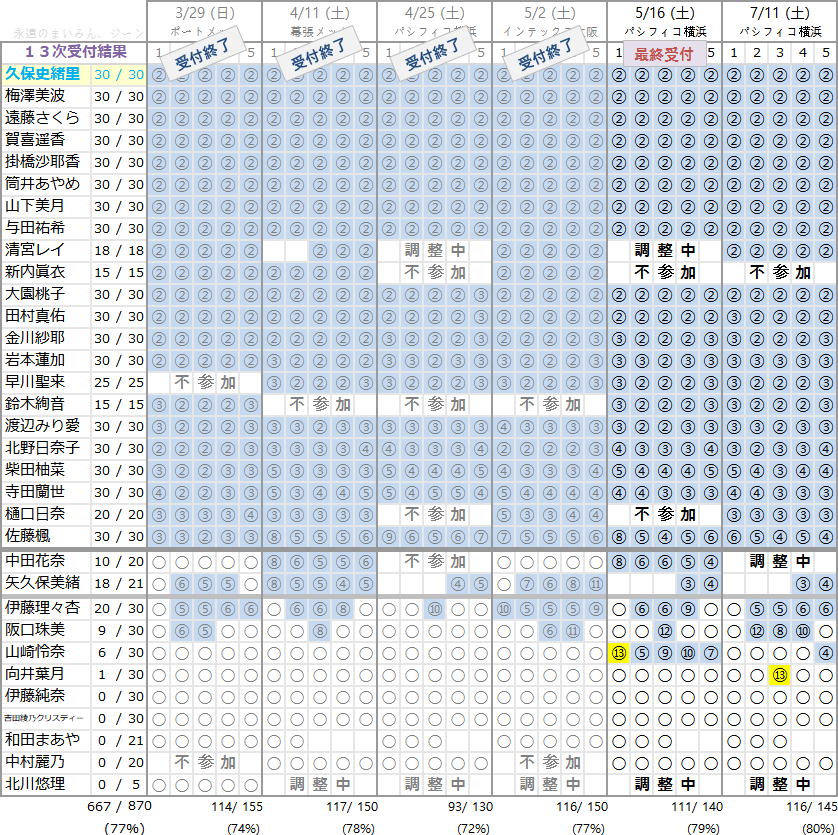Select the highlighted 久保史緒里 name cell

coord(46,74)
